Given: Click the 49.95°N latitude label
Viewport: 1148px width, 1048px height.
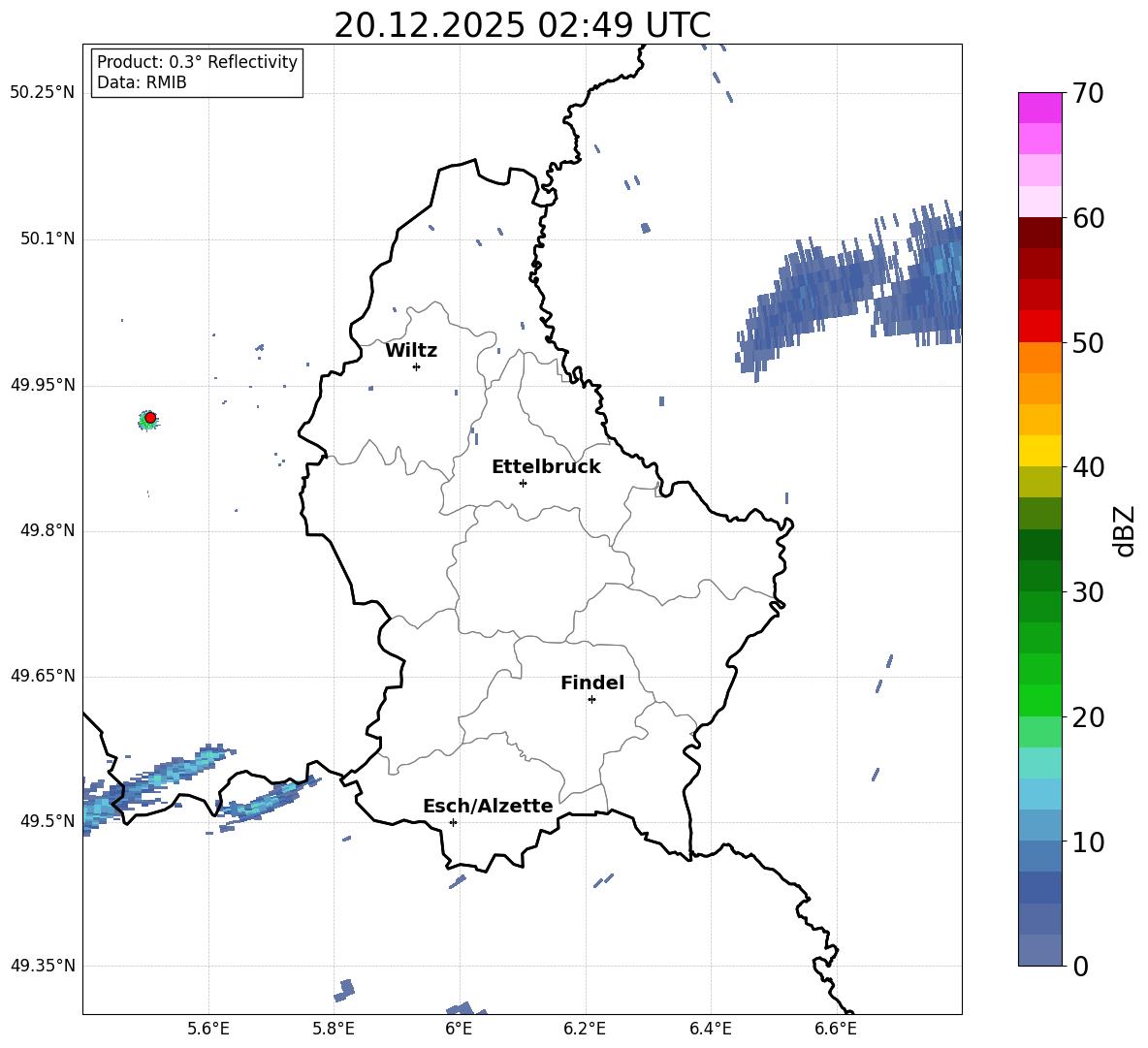Looking at the screenshot, I should [x=43, y=385].
